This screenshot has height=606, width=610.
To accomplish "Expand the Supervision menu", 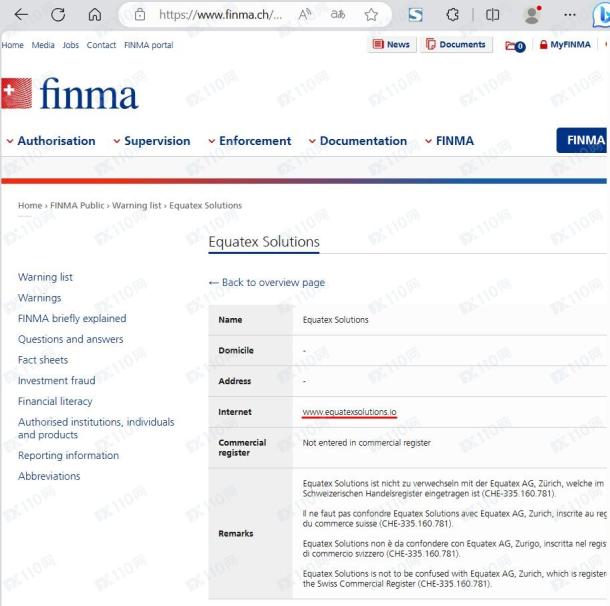I will pyautogui.click(x=152, y=141).
